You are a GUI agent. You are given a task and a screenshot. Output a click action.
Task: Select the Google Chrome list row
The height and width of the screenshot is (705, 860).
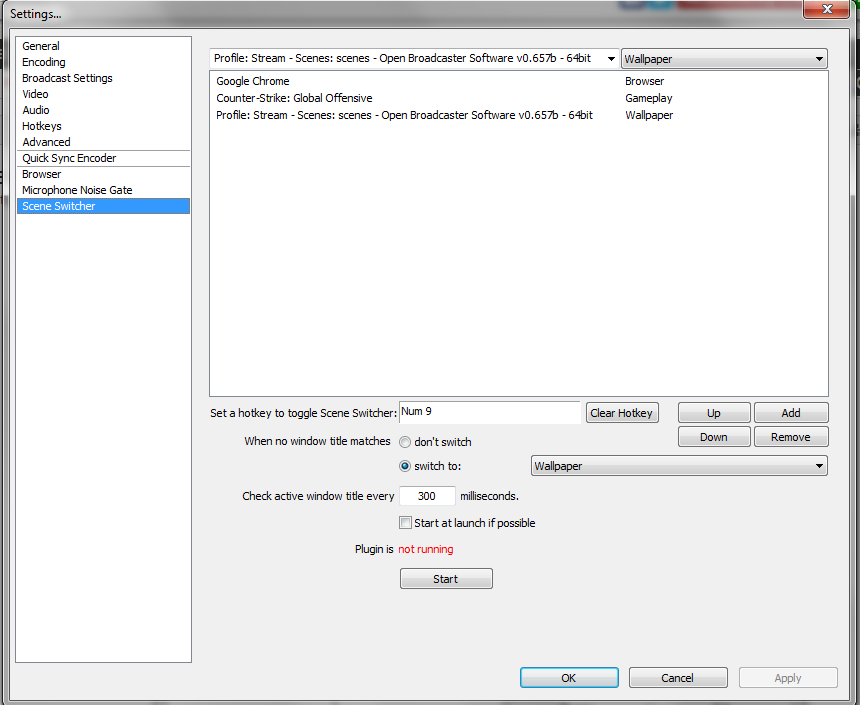click(518, 81)
